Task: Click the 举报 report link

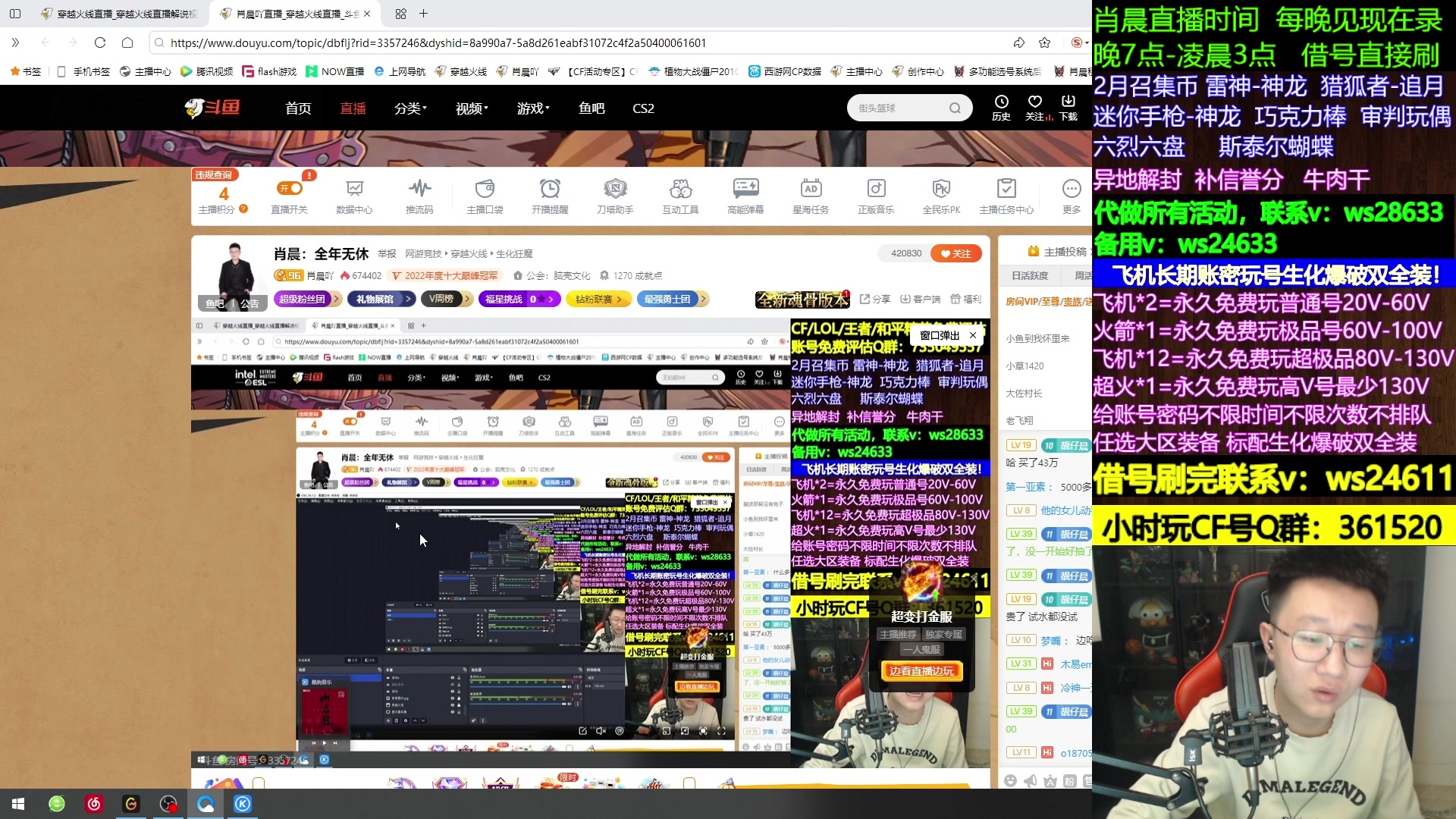Action: 387,253
